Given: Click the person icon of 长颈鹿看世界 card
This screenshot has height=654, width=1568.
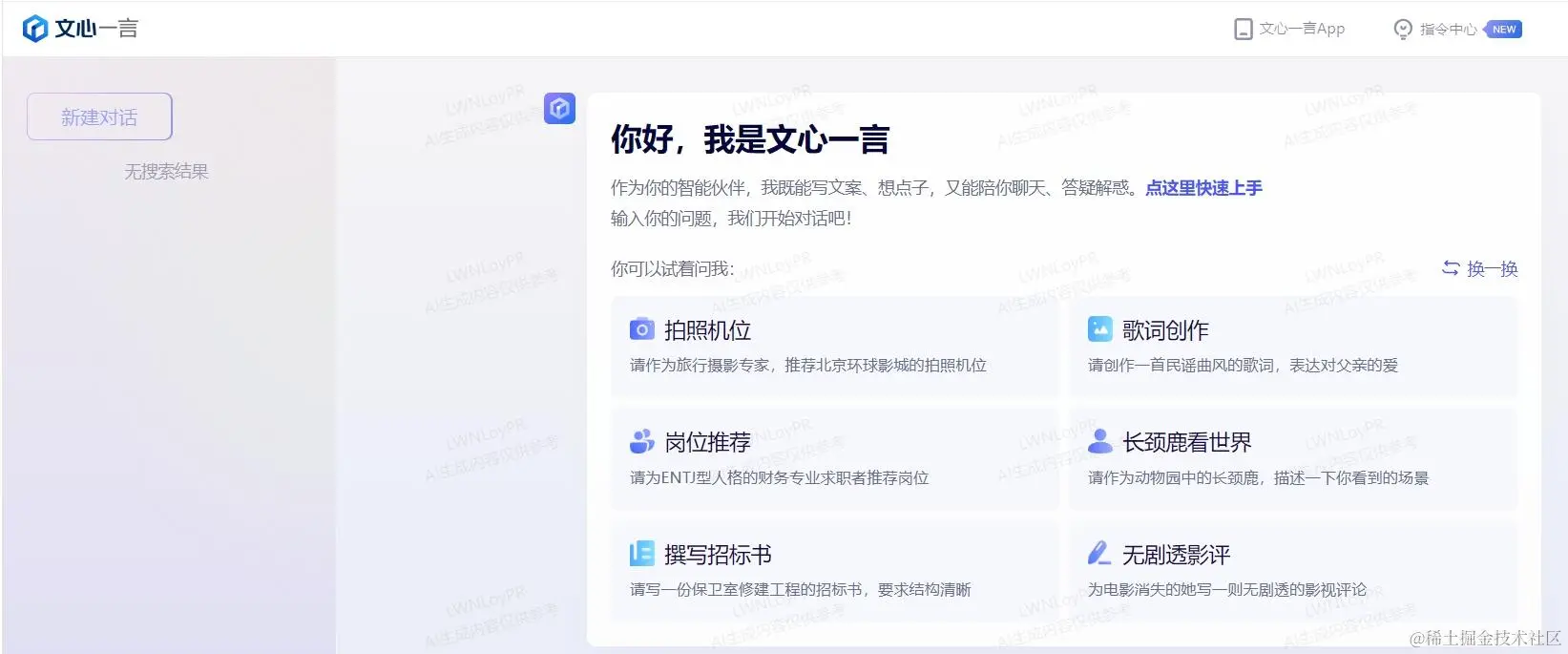Looking at the screenshot, I should tap(1100, 441).
